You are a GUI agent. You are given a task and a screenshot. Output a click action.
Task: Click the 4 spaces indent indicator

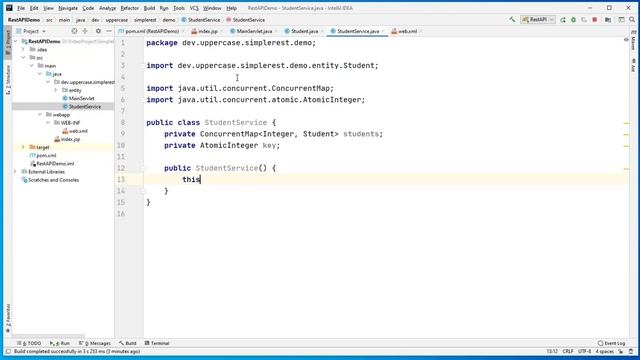604,351
